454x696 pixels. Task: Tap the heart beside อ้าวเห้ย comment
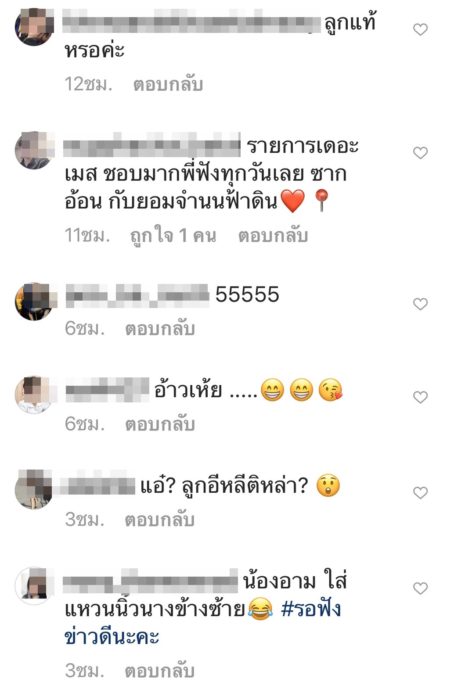[420, 396]
